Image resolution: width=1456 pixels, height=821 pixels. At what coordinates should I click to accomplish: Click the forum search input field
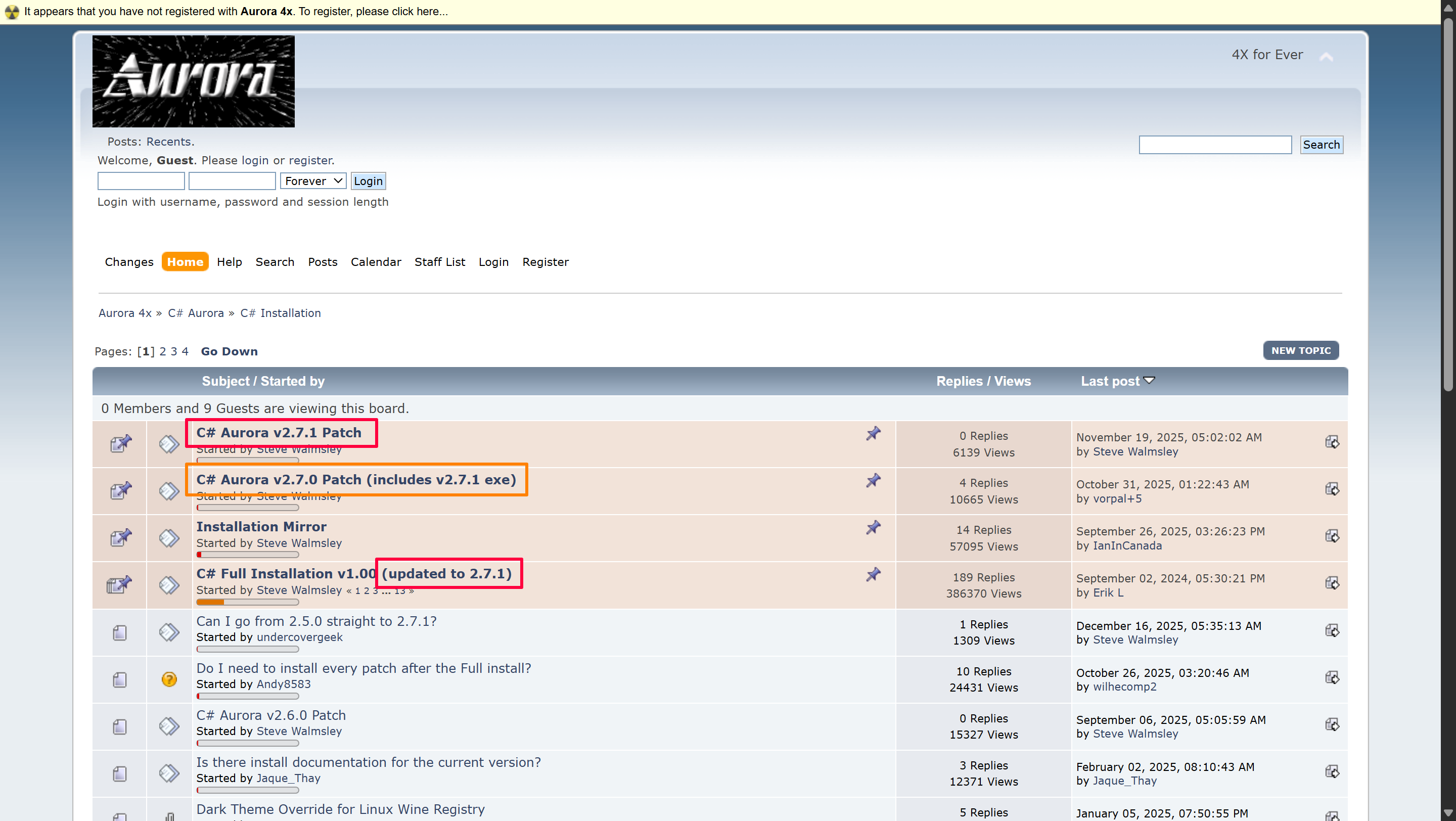tap(1215, 145)
